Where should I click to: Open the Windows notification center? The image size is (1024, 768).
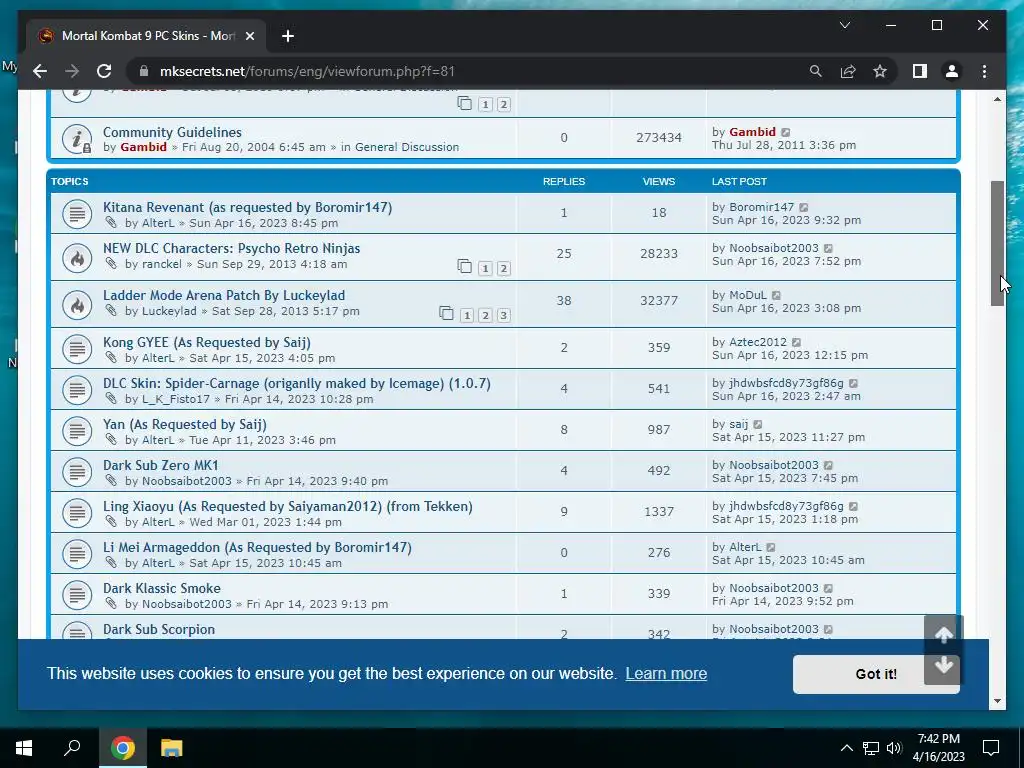(x=991, y=748)
